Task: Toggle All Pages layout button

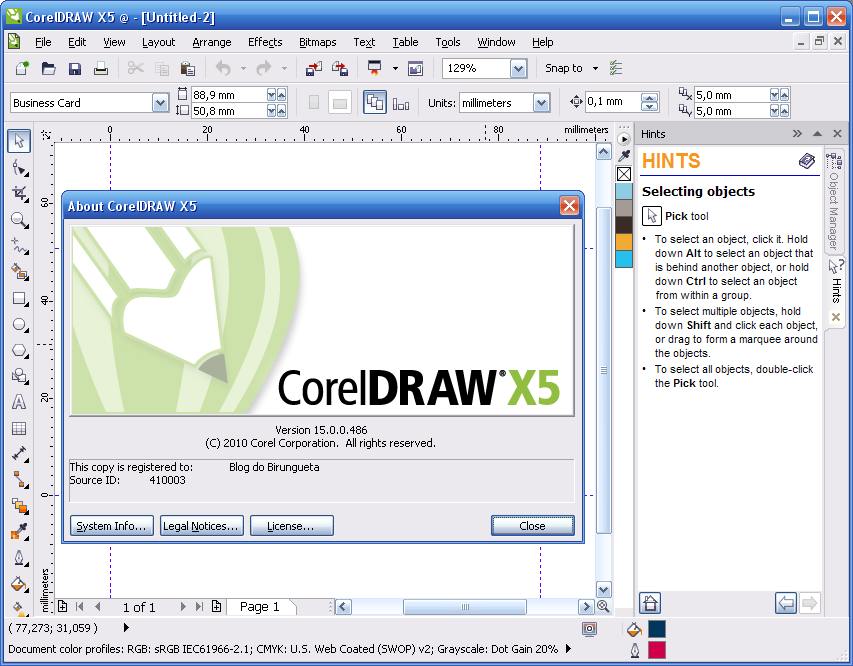Action: click(x=375, y=102)
